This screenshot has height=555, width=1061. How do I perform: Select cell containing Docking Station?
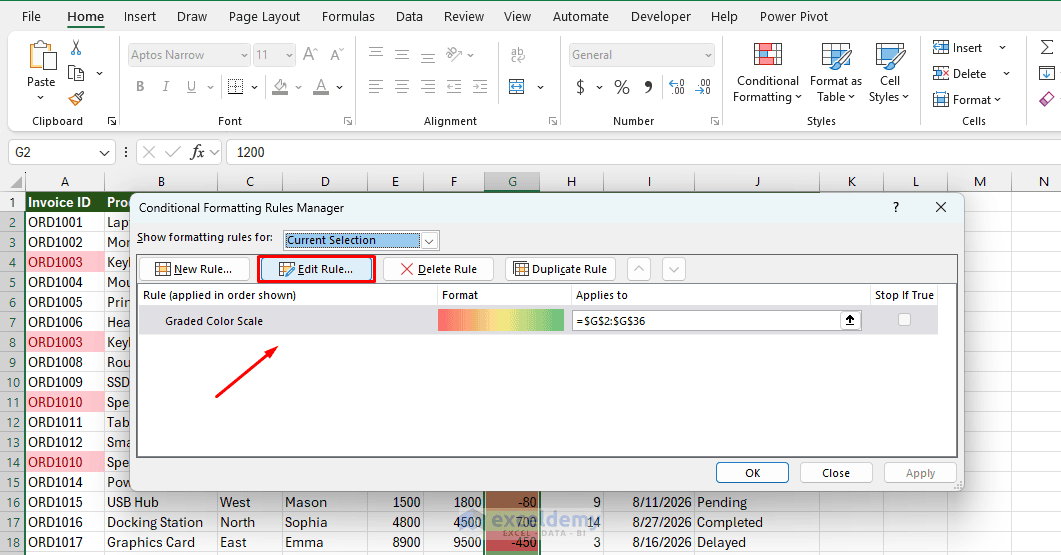[x=161, y=522]
